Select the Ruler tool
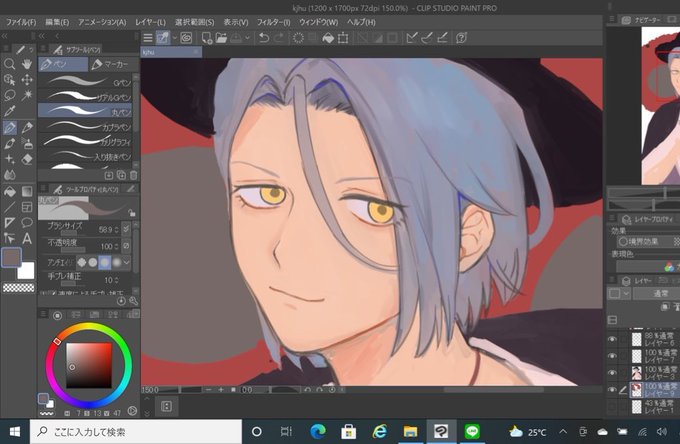Screen dimensions: 680x444 10,223
